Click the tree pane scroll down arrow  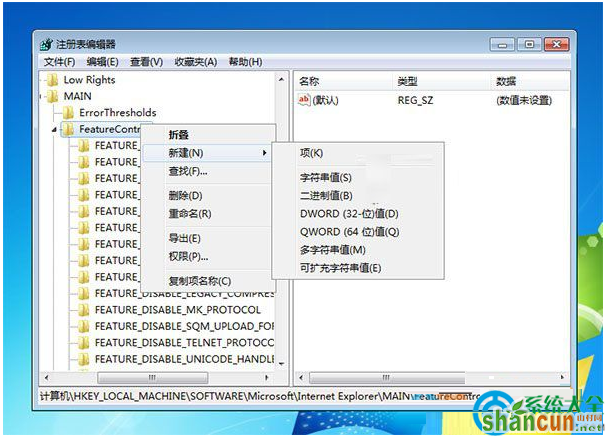point(281,363)
